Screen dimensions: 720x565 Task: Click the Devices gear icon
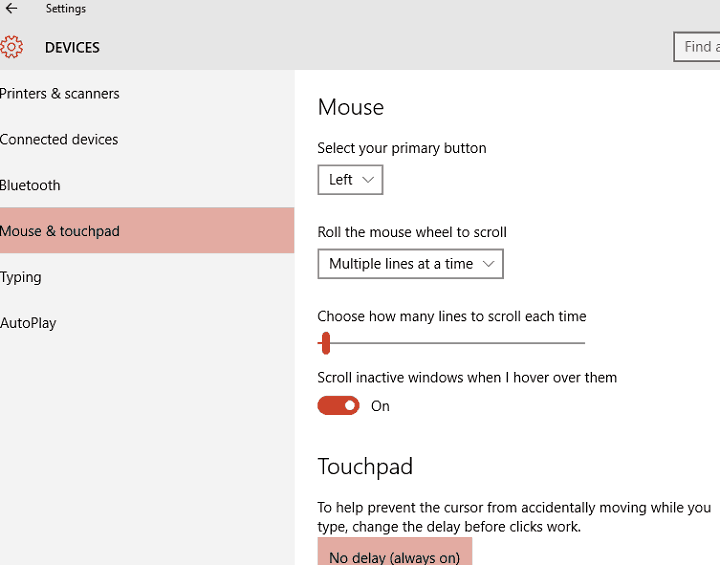pos(12,47)
